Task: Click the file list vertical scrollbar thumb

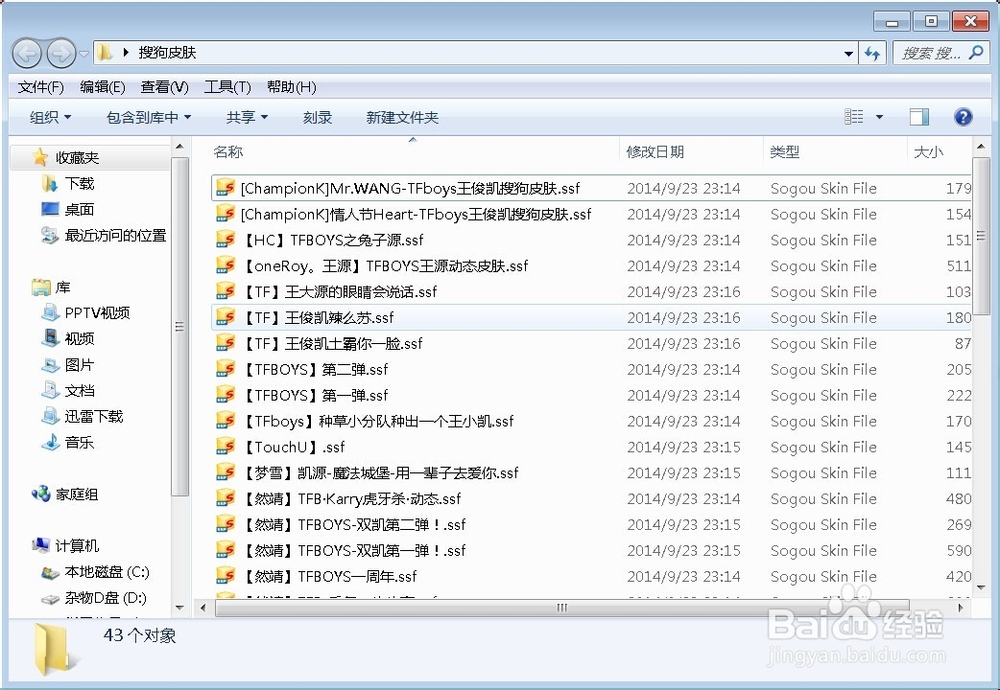Action: click(x=981, y=236)
